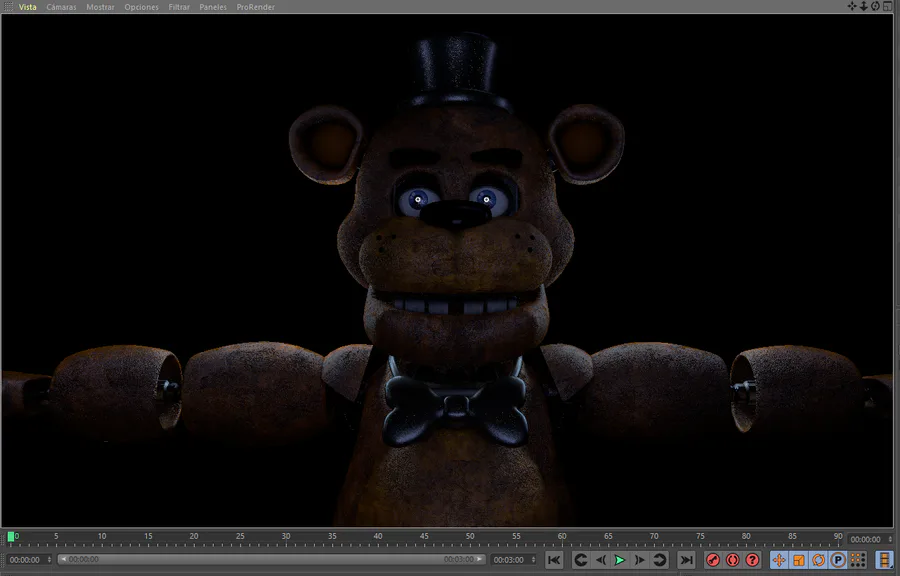Image resolution: width=900 pixels, height=576 pixels.
Task: Open the filmstrip playback options dropdown
Action: click(885, 560)
